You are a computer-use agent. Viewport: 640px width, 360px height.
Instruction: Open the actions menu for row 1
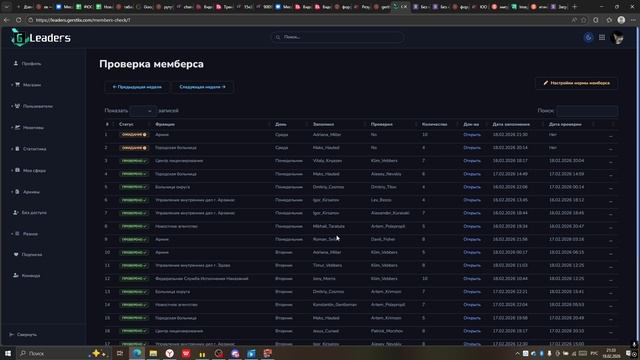(611, 136)
